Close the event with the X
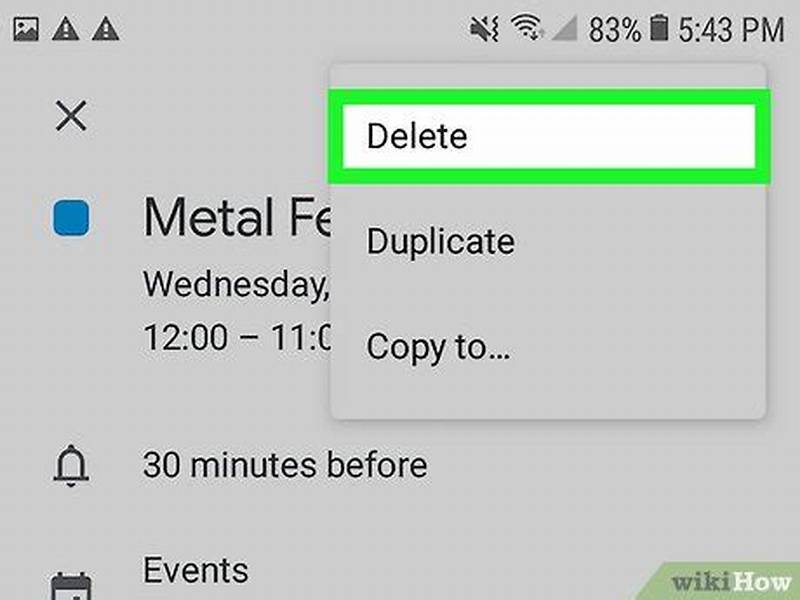This screenshot has width=800, height=600. pyautogui.click(x=70, y=115)
